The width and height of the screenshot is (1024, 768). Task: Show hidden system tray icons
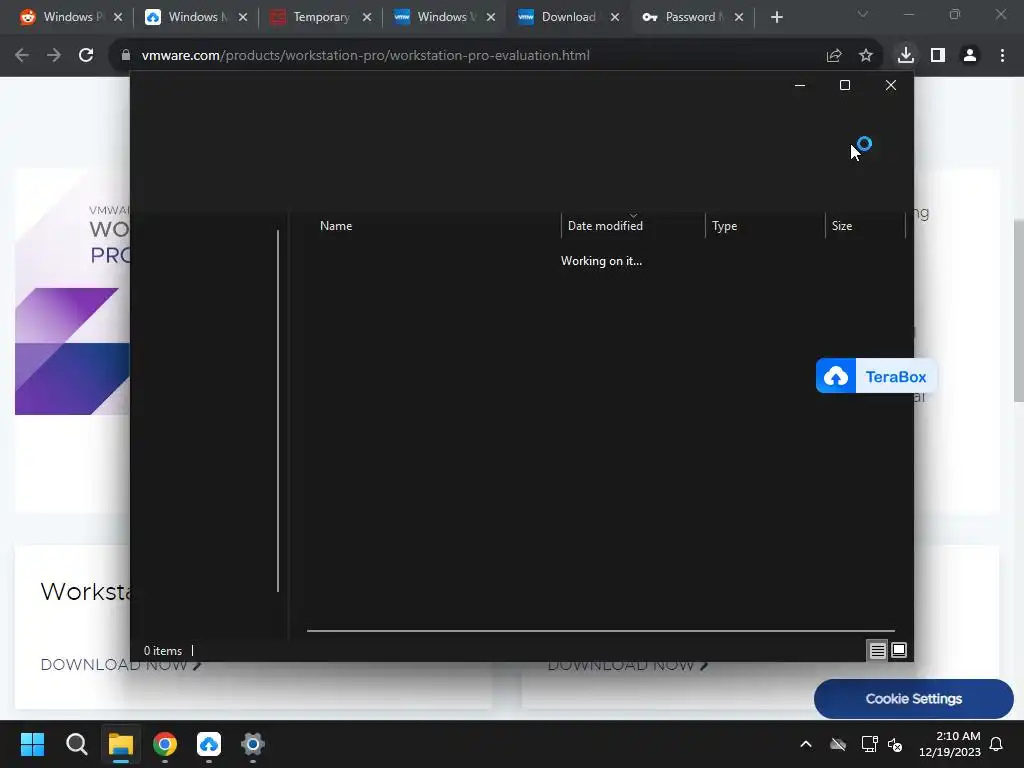[x=806, y=744]
